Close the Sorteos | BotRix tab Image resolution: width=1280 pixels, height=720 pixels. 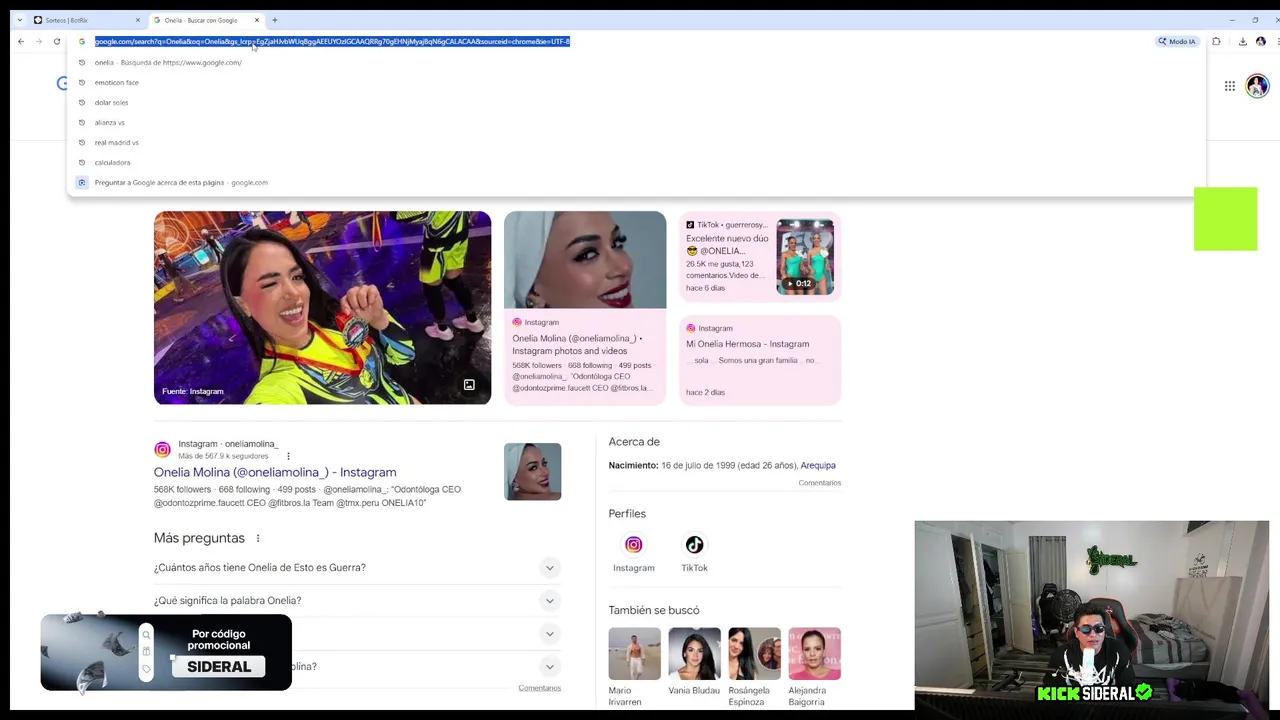tap(138, 20)
